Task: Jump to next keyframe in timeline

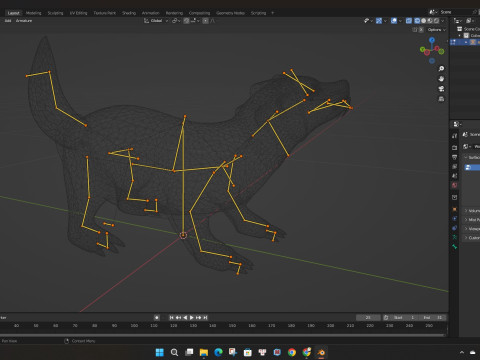Action: [199, 318]
